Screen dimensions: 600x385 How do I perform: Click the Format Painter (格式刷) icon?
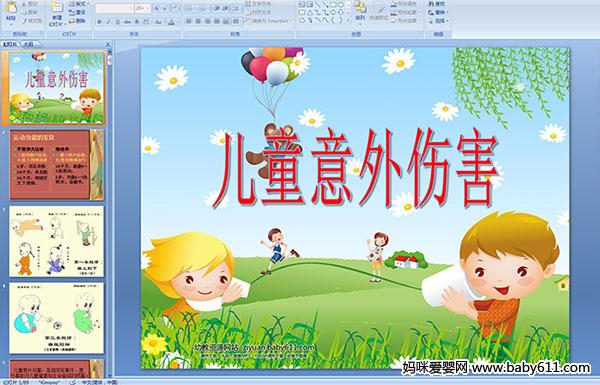(32, 21)
